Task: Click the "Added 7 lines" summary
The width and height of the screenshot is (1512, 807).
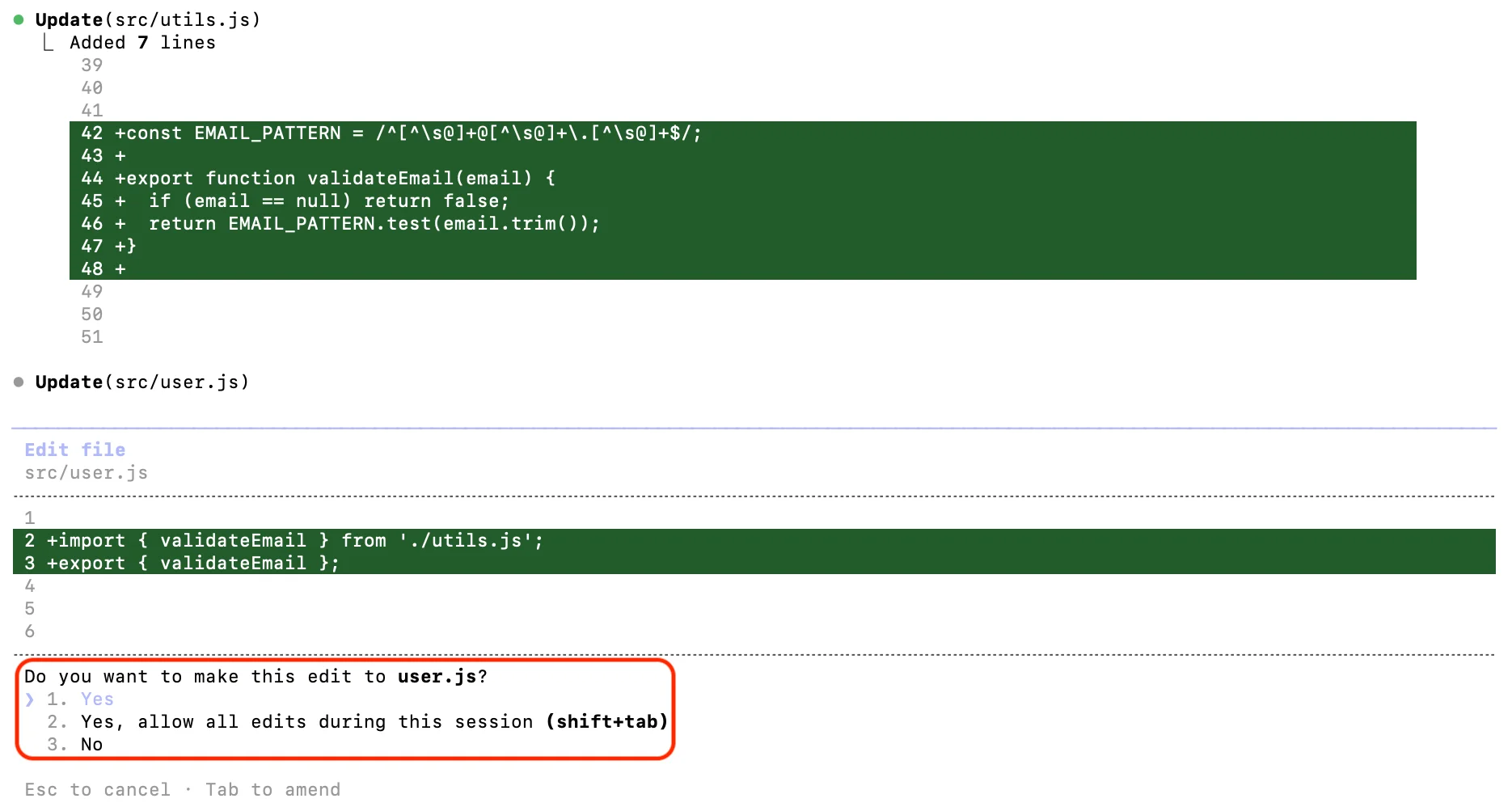Action: [x=142, y=43]
